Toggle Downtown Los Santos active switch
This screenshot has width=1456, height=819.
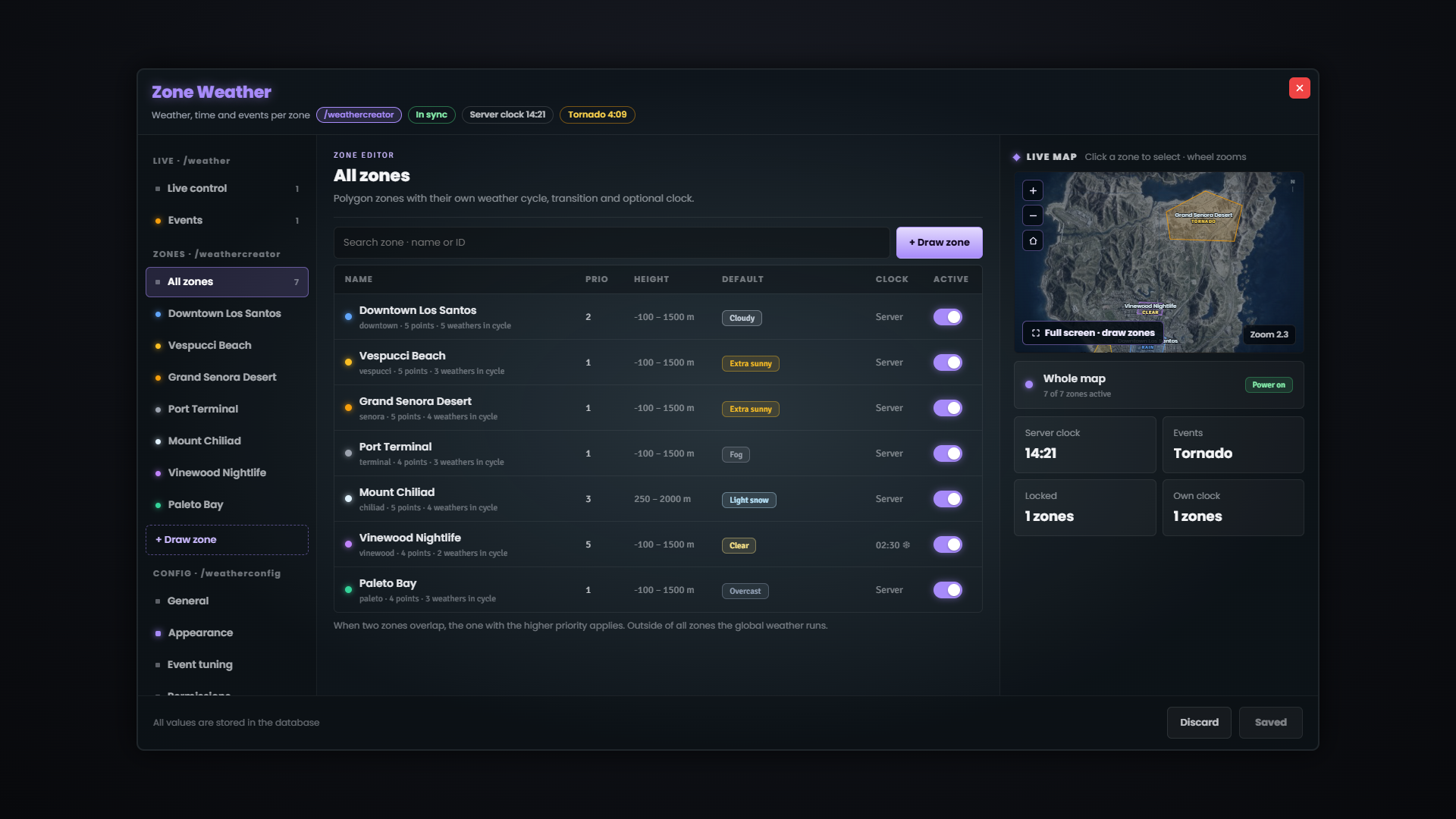pyautogui.click(x=948, y=317)
